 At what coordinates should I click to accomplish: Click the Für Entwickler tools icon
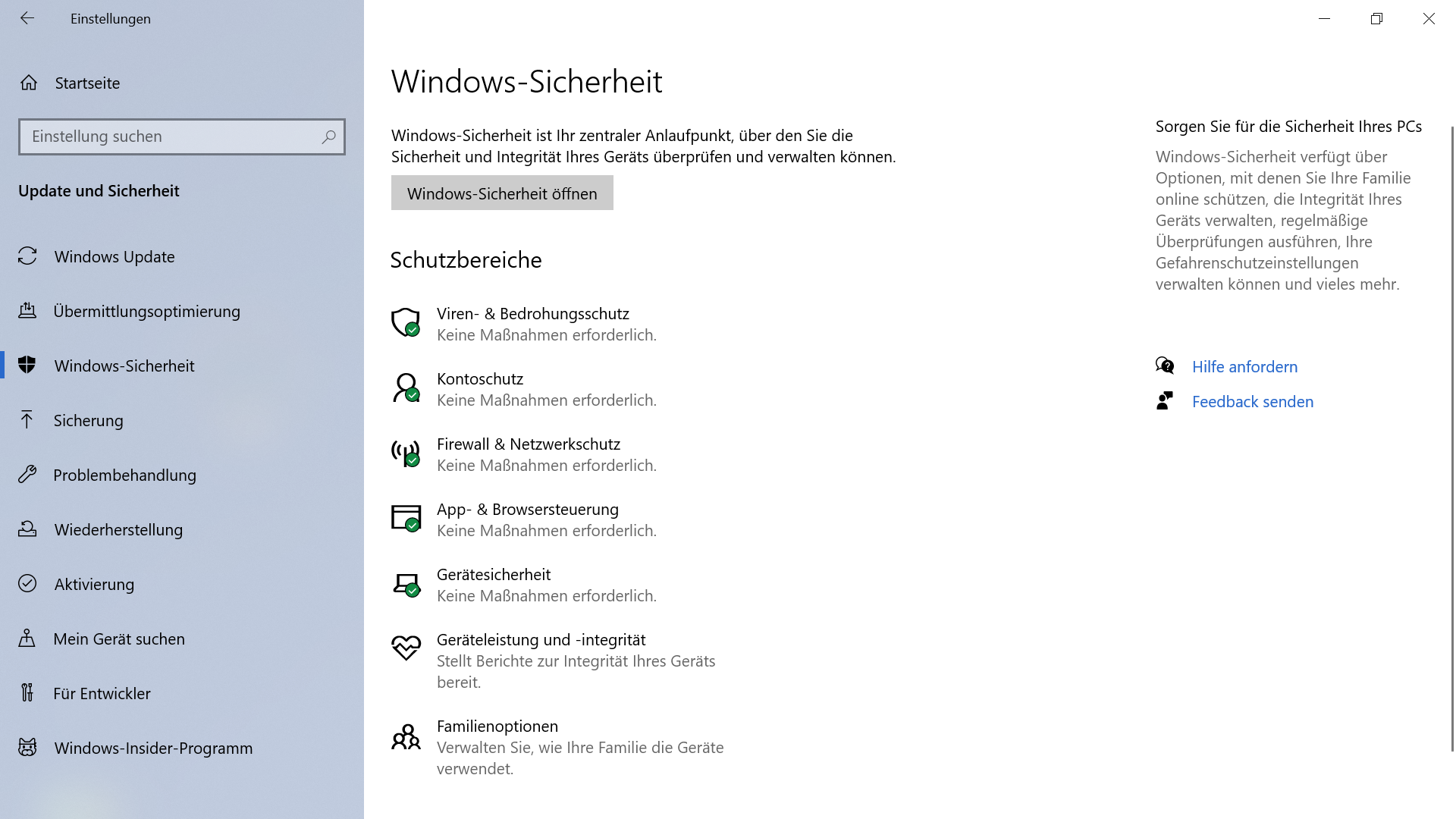coord(27,693)
